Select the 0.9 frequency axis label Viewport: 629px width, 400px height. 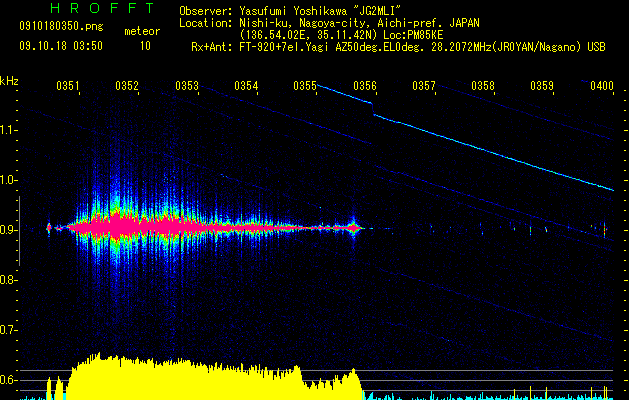[9, 230]
